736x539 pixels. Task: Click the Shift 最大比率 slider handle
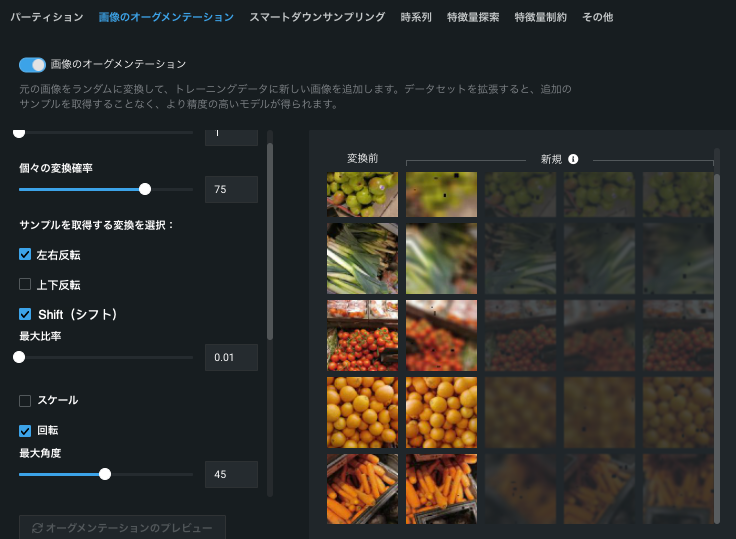[19, 357]
